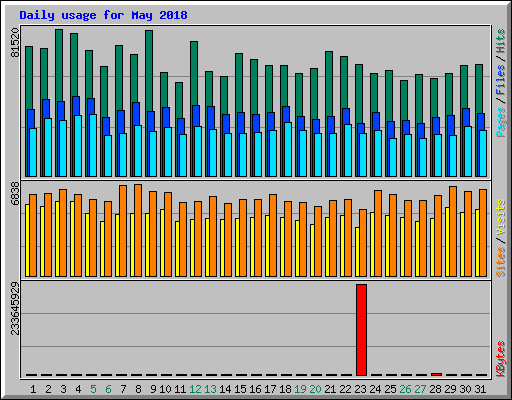The height and width of the screenshot is (400, 512).
Task: Click day 31 label on the x-axis
Action: 480,389
